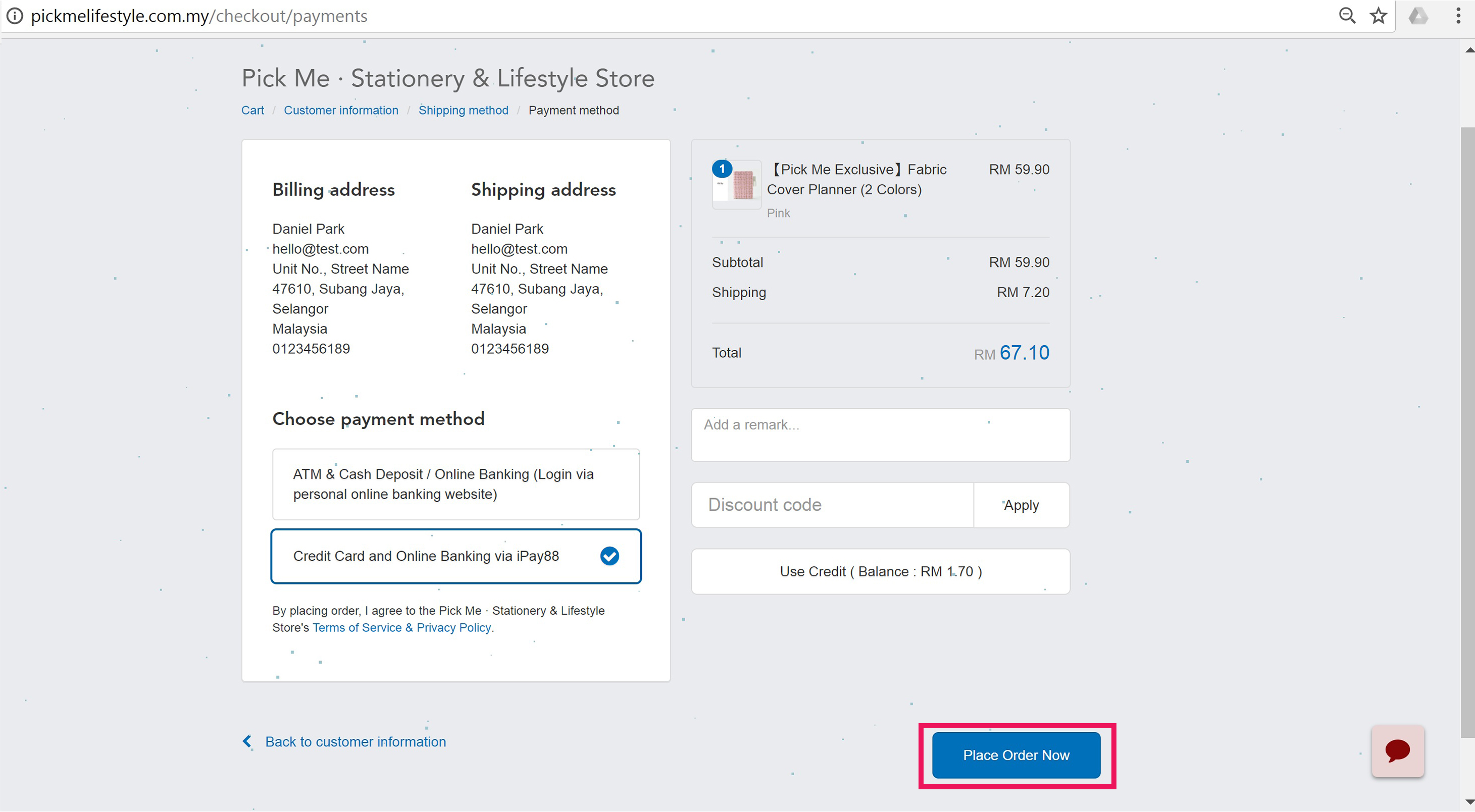Click Place Order Now button
This screenshot has width=1475, height=812.
tap(1016, 755)
